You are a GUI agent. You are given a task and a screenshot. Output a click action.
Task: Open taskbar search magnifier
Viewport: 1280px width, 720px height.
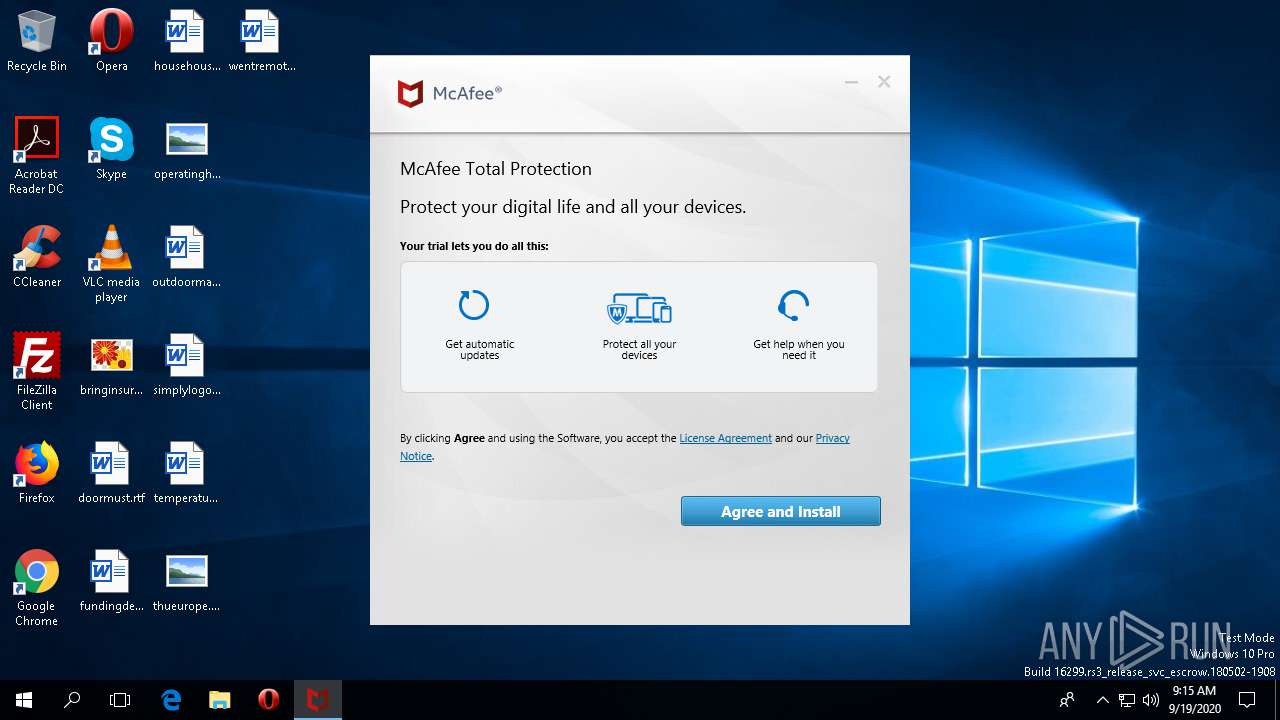(x=72, y=700)
